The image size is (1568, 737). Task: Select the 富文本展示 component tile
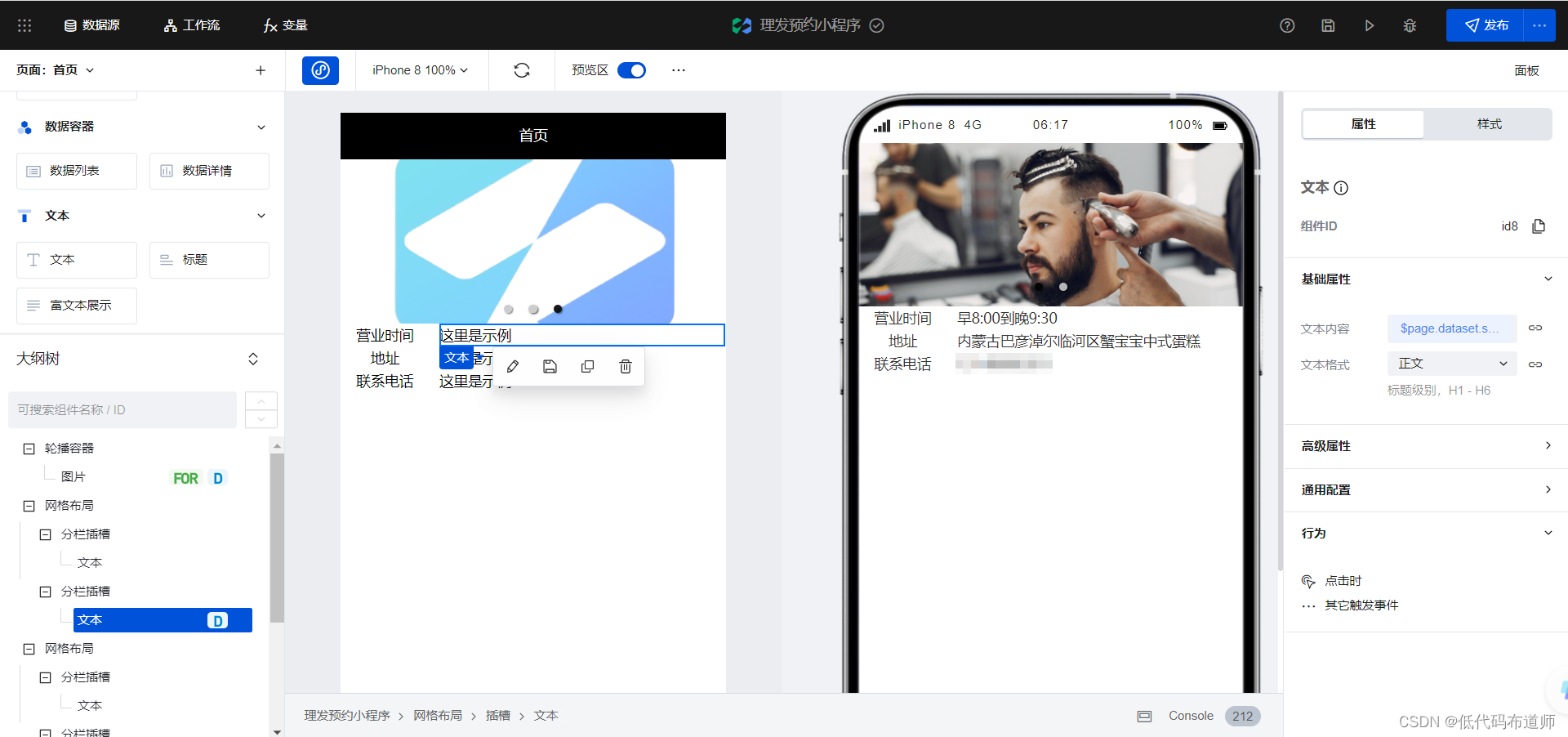[77, 306]
